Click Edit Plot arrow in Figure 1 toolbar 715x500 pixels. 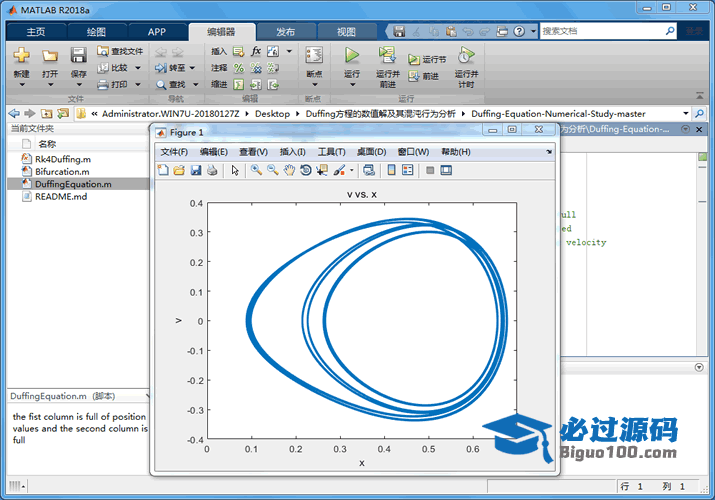click(235, 170)
